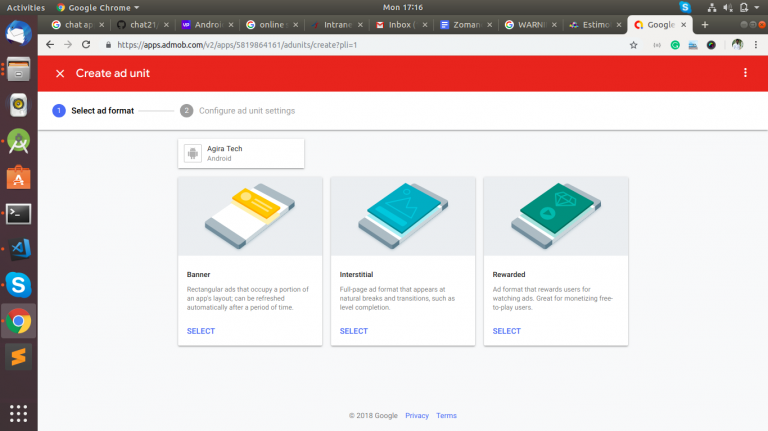
Task: Go back in Chrome
Action: pos(50,45)
